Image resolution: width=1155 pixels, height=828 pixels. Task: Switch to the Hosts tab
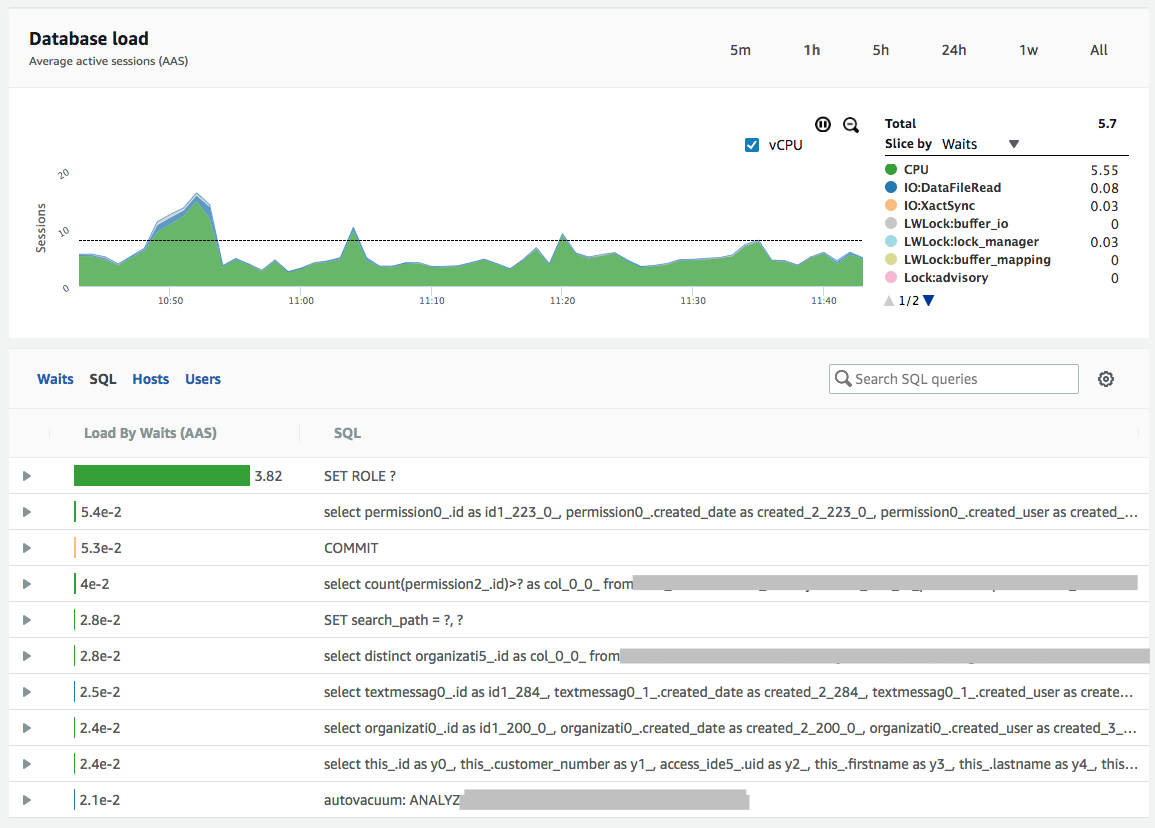tap(151, 379)
